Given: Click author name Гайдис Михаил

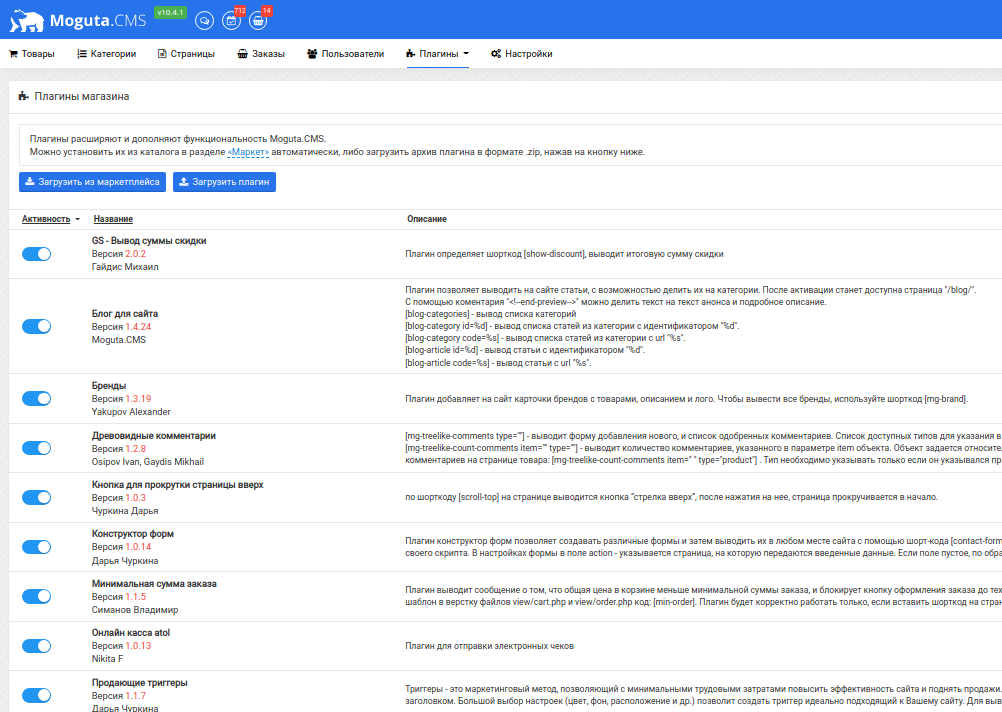Looking at the screenshot, I should click(125, 267).
